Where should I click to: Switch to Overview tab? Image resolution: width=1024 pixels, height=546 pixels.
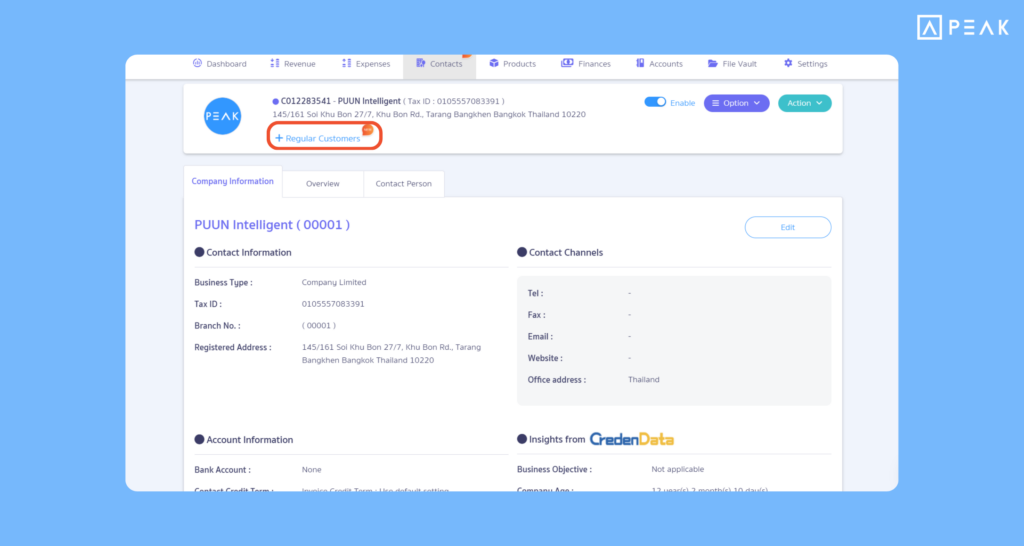click(323, 184)
